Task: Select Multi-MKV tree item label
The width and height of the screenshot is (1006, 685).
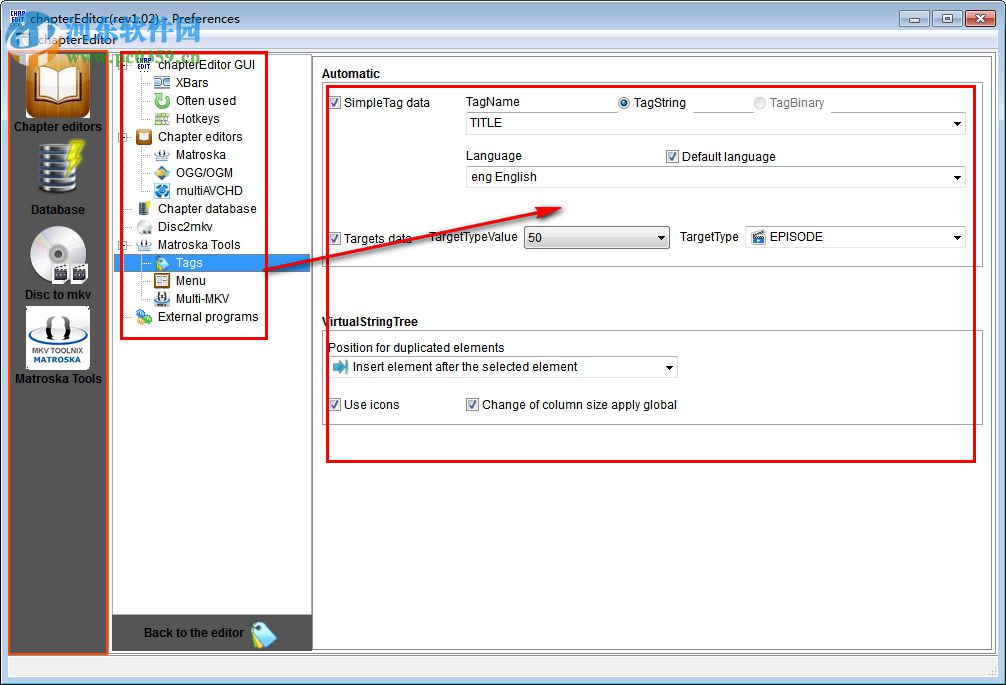Action: (202, 299)
